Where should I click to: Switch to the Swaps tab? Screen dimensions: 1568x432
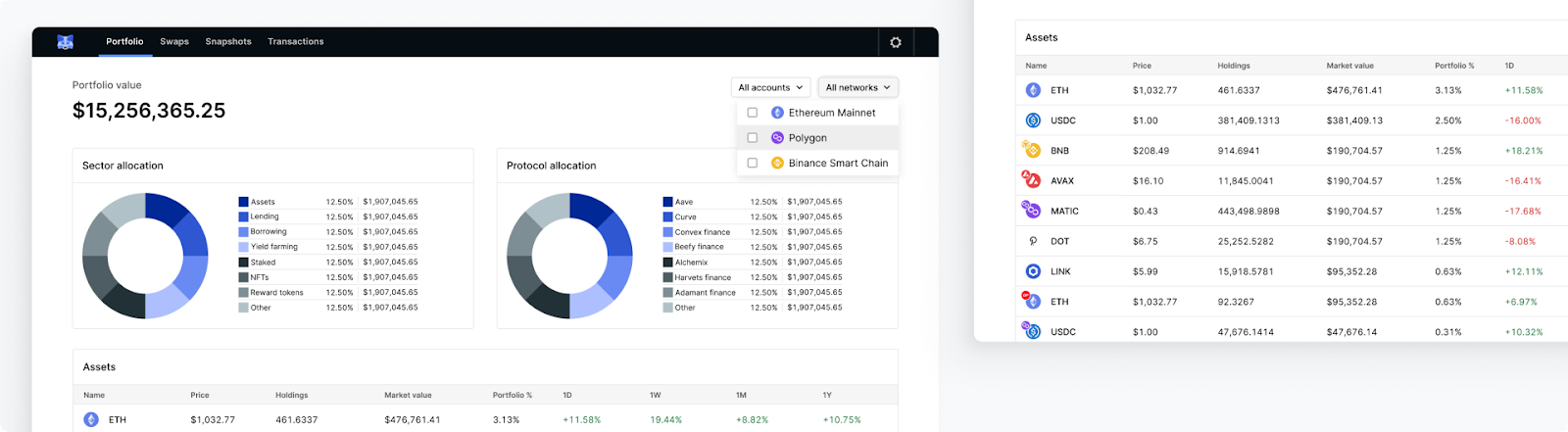[x=174, y=42]
